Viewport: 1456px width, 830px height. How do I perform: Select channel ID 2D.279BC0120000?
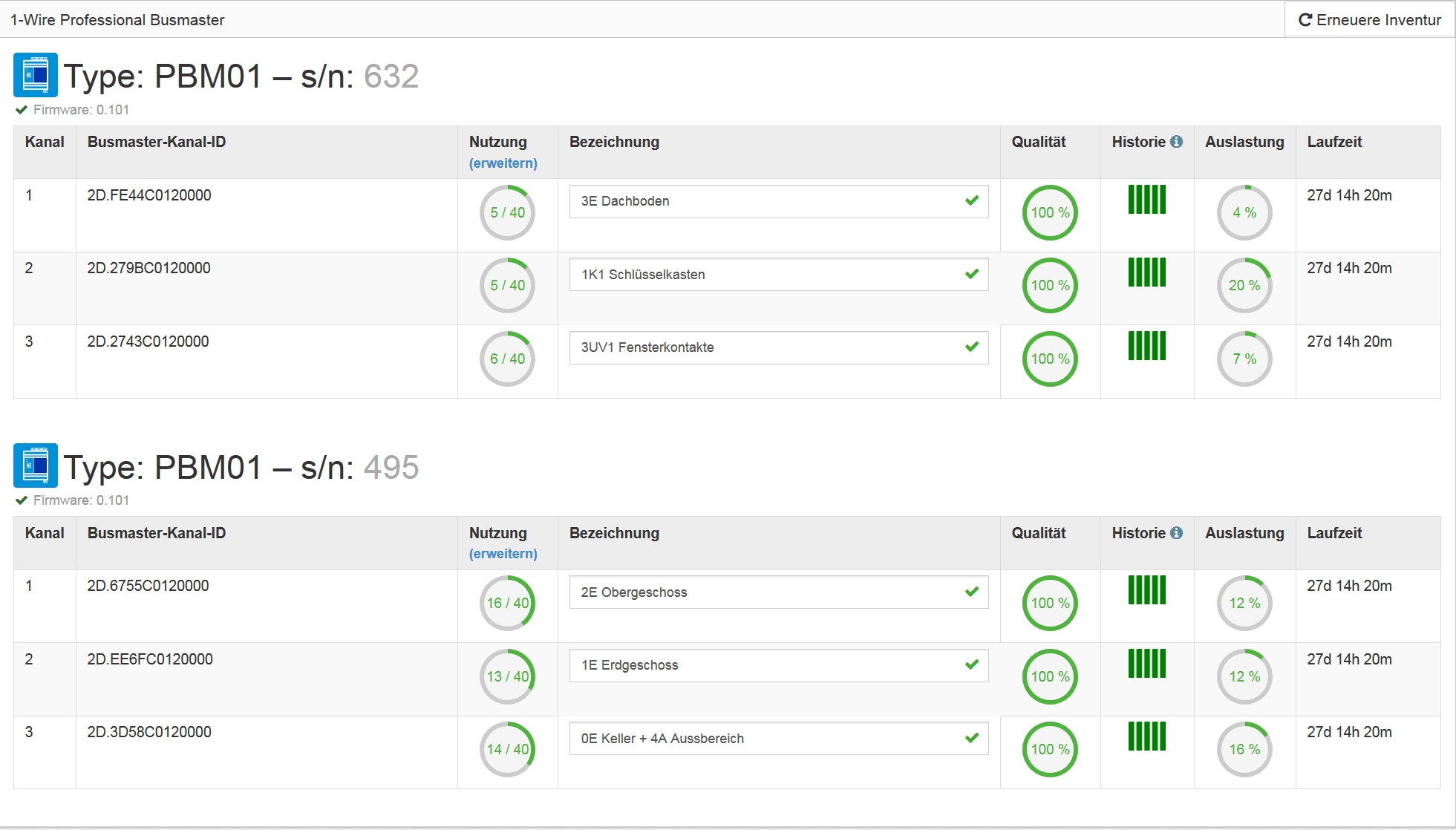pyautogui.click(x=148, y=268)
